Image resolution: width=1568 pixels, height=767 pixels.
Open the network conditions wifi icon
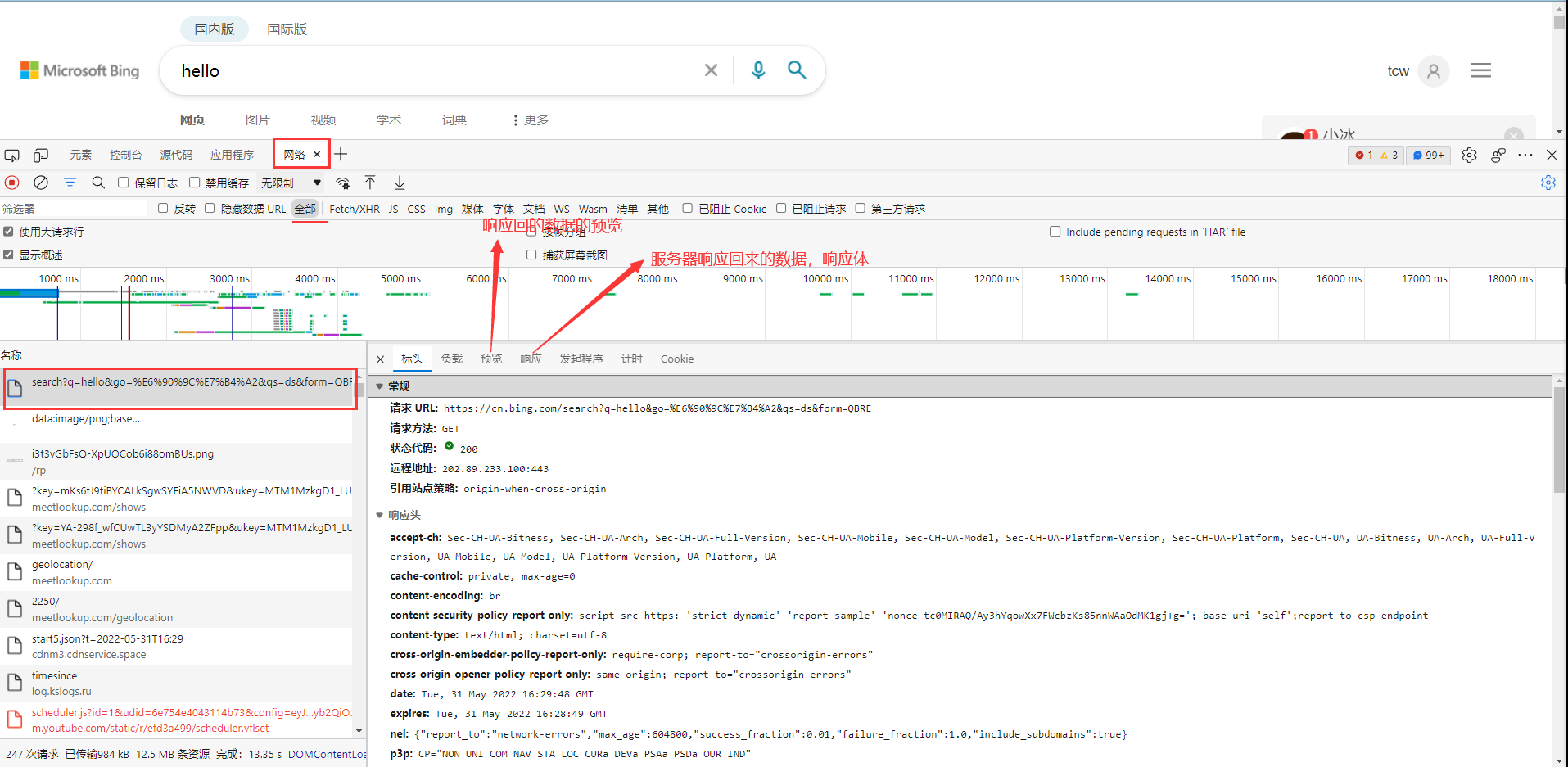[343, 183]
